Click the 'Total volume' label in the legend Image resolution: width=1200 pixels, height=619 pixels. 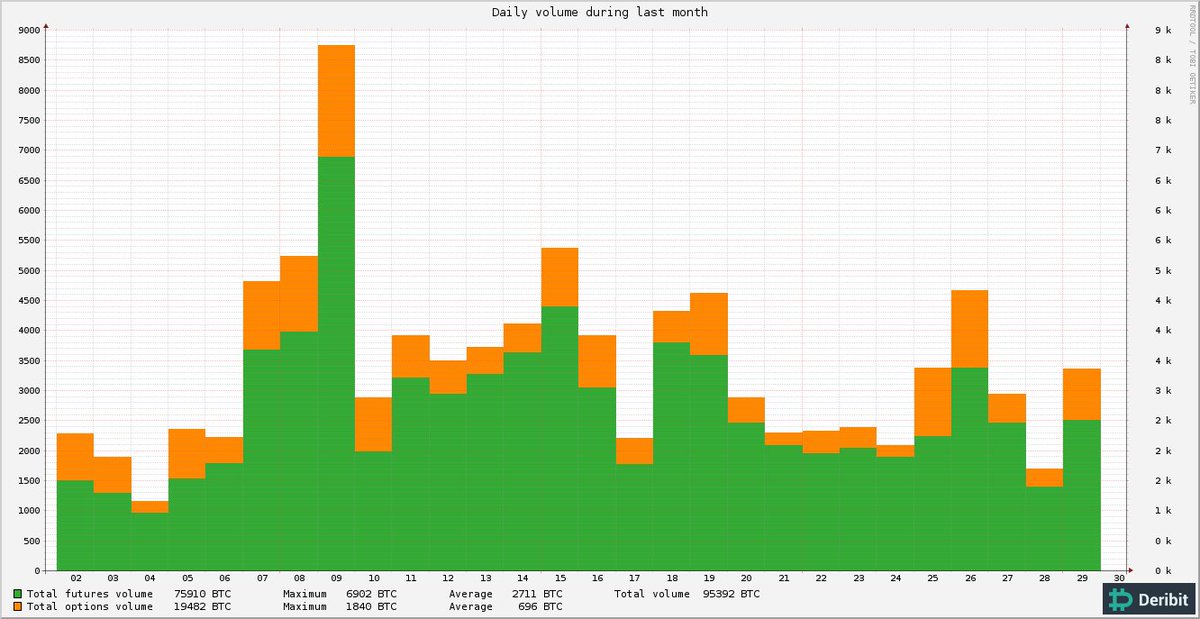tap(651, 594)
